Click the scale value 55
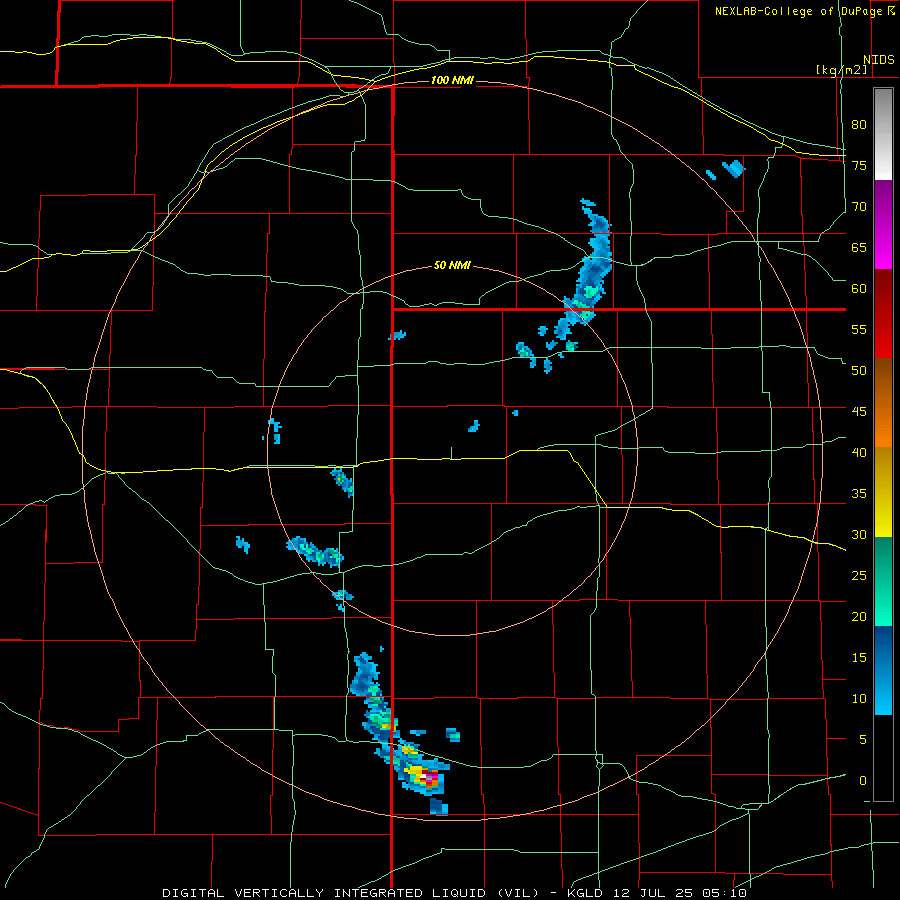This screenshot has height=900, width=900. (859, 329)
